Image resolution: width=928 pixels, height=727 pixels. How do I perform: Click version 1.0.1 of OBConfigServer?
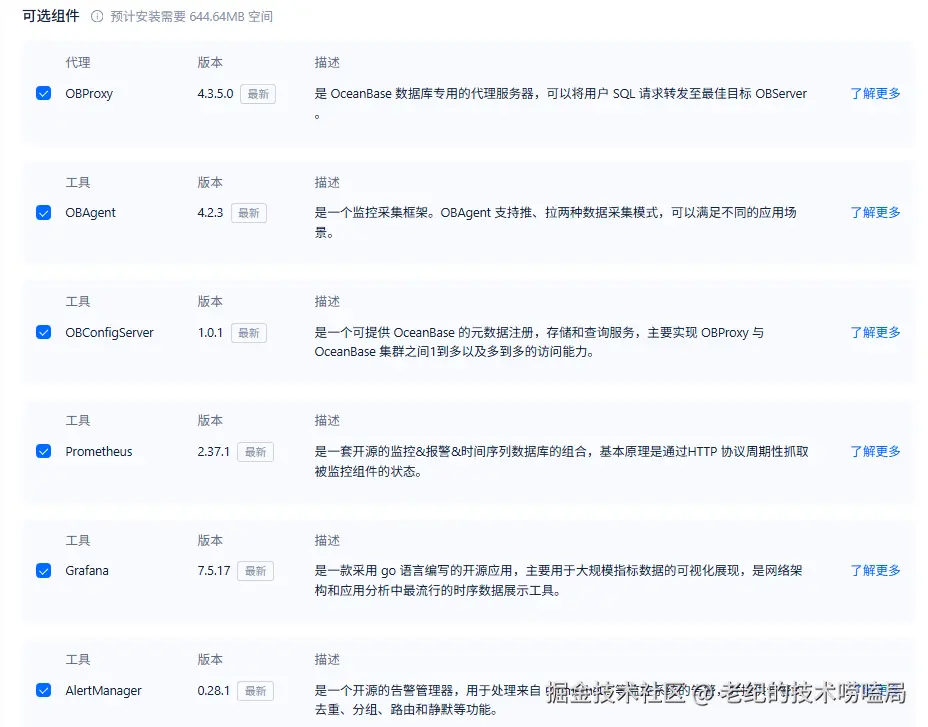click(x=210, y=333)
